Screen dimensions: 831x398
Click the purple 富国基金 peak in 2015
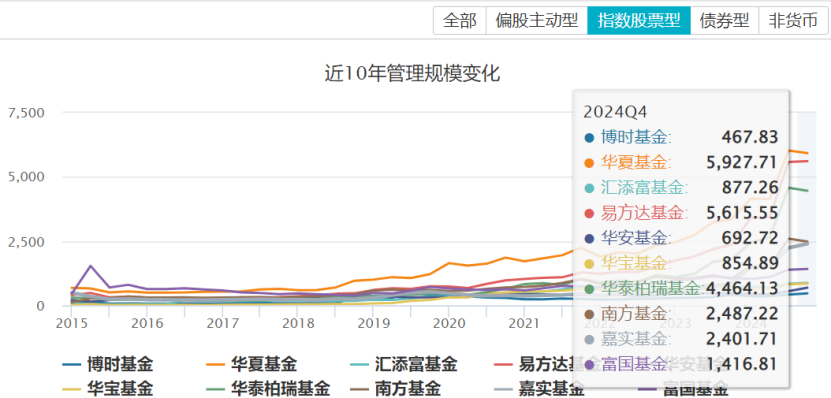[x=91, y=266]
